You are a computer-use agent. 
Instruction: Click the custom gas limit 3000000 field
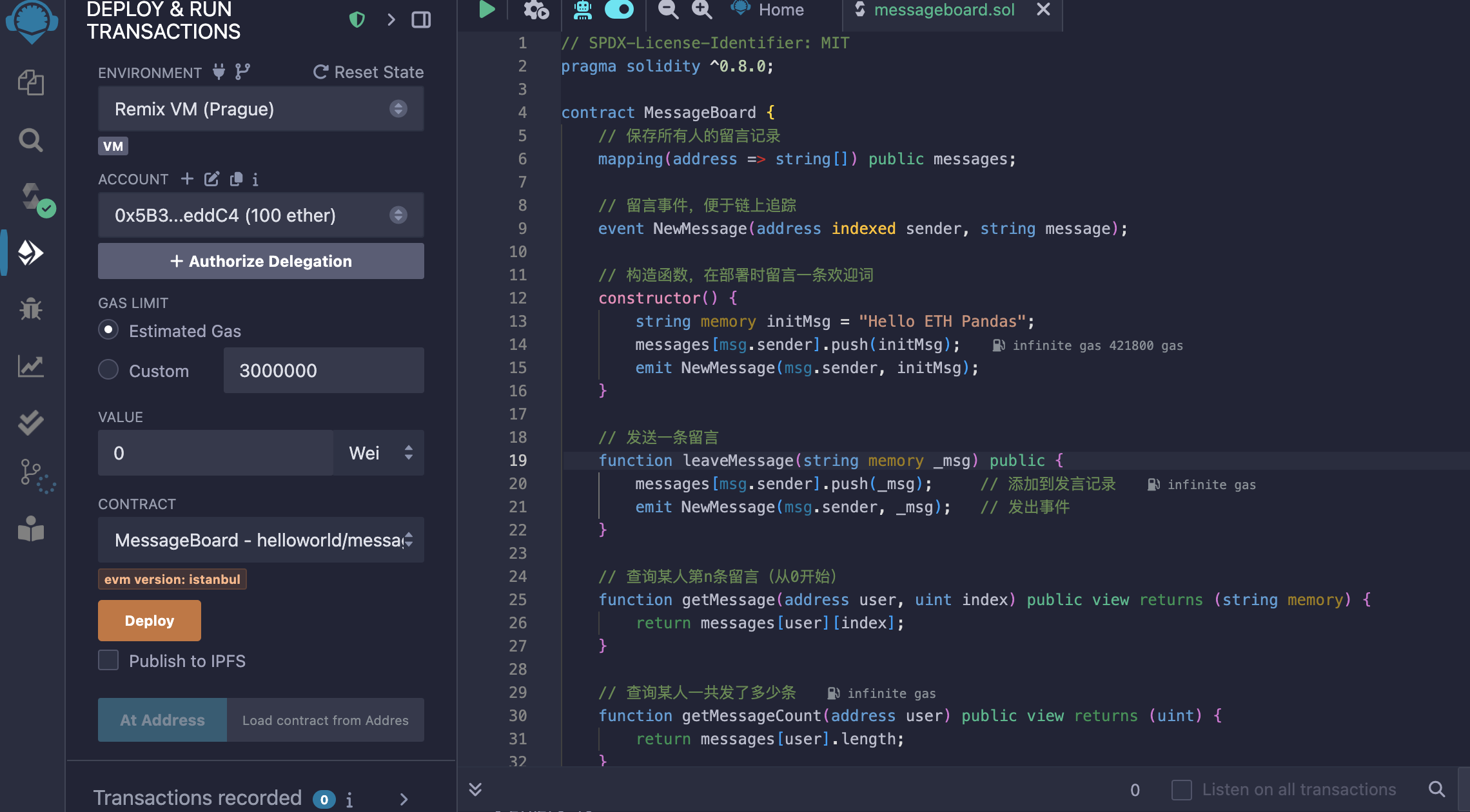[324, 371]
